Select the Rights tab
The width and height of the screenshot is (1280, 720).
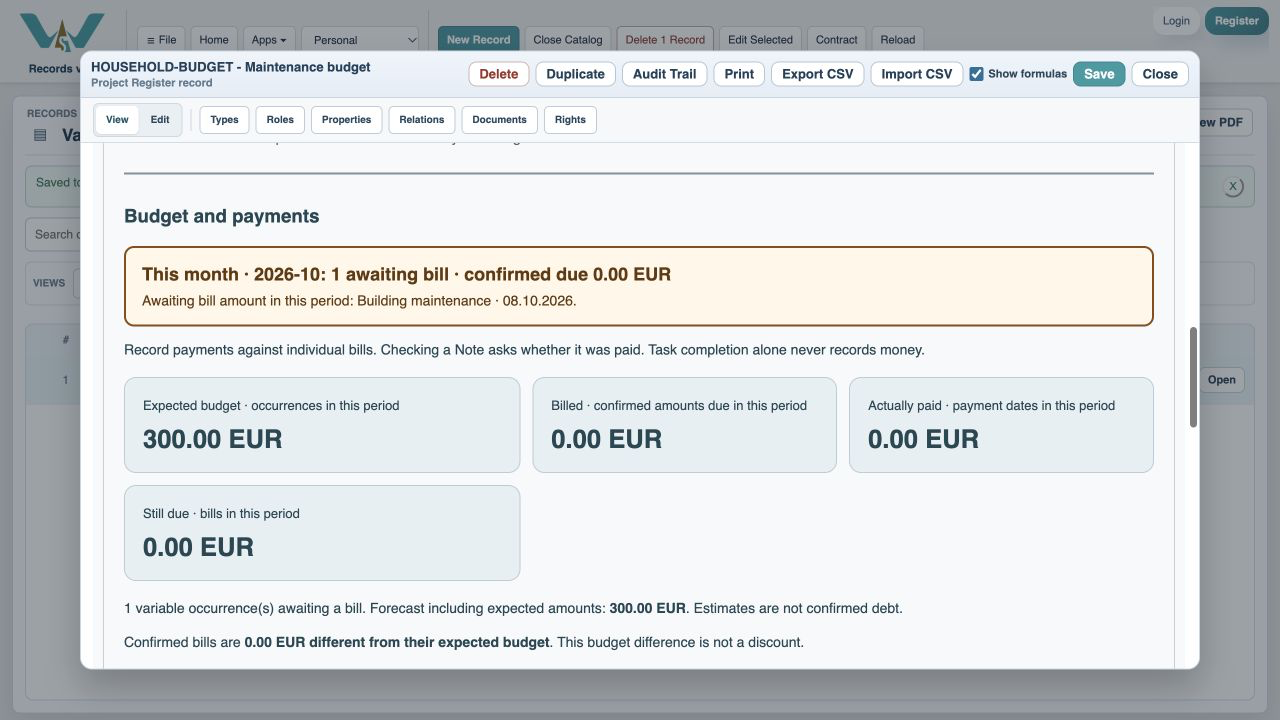tap(570, 120)
